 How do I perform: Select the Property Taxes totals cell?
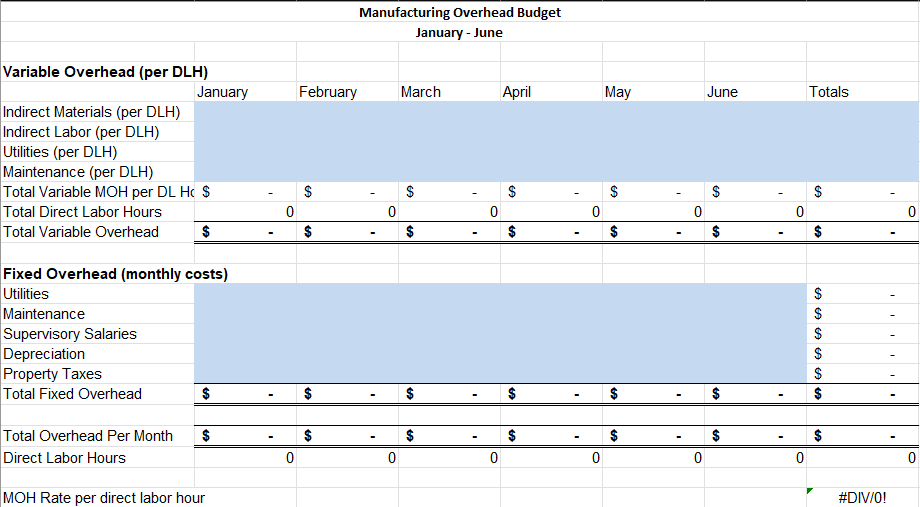pyautogui.click(x=862, y=374)
